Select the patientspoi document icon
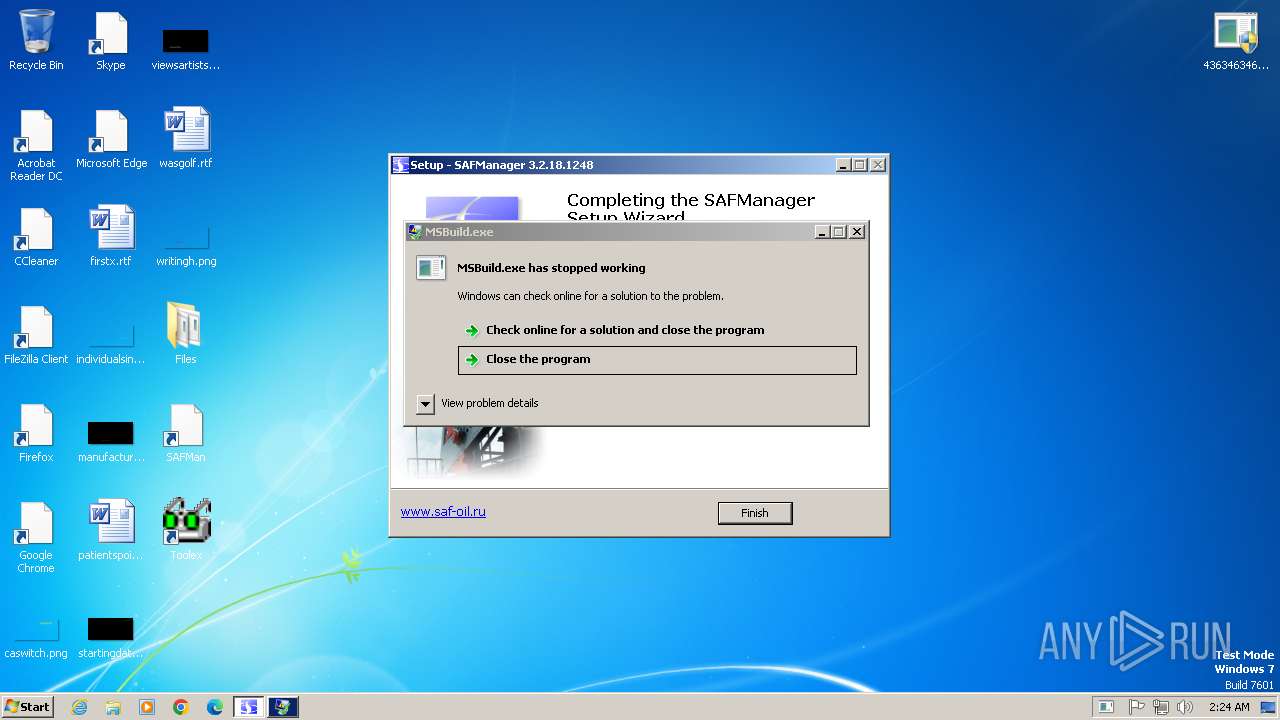The image size is (1280, 720). 110,531
